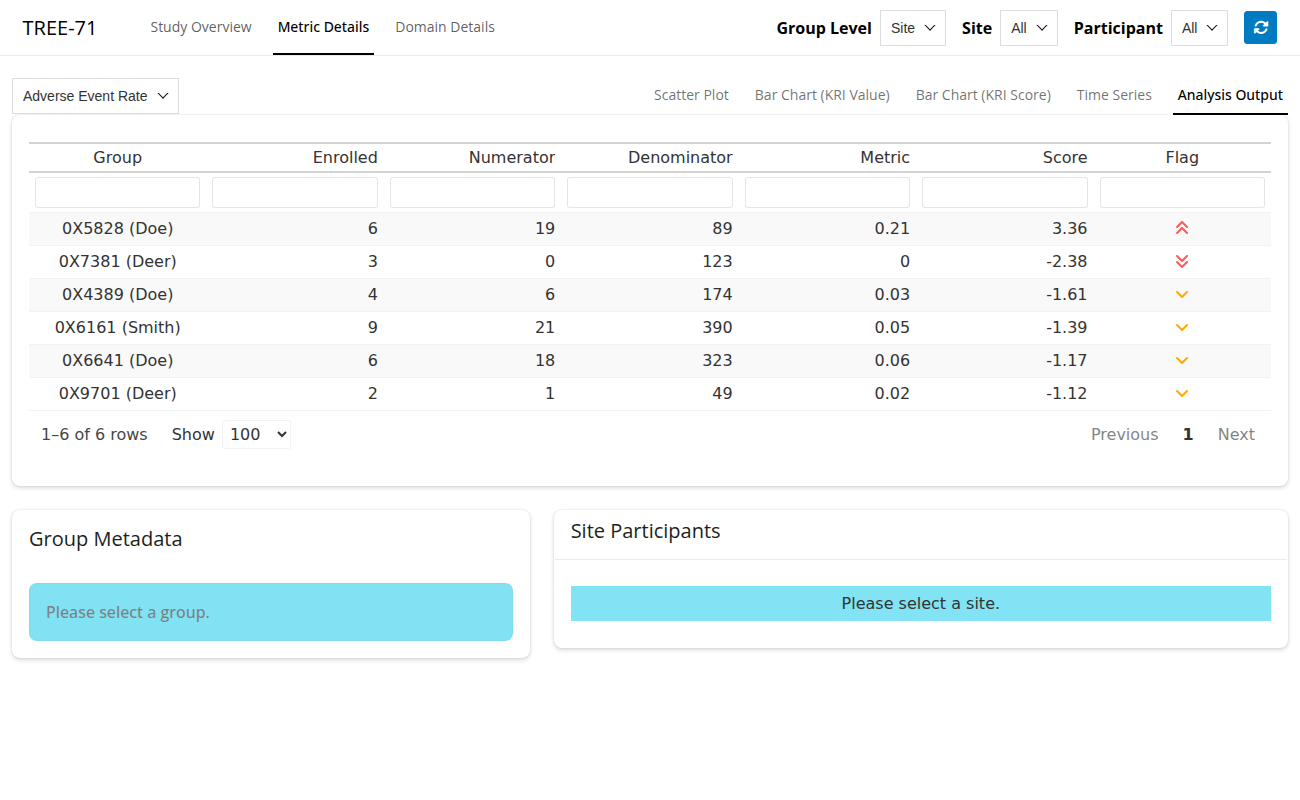Click amber down flag for 0X4389 (Doe)

[x=1181, y=294]
